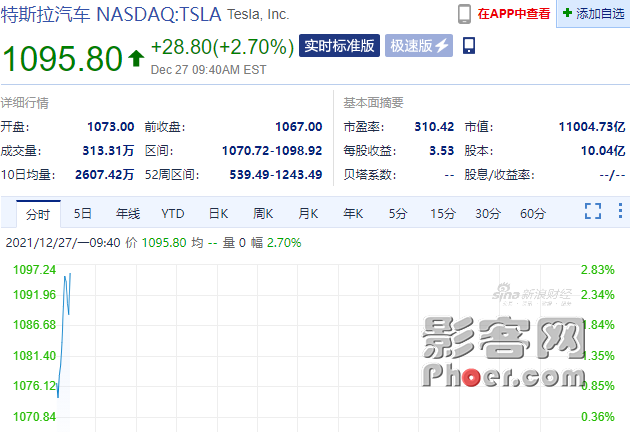The width and height of the screenshot is (630, 432).
Task: Select the 分时 chart tab
Action: coord(38,214)
